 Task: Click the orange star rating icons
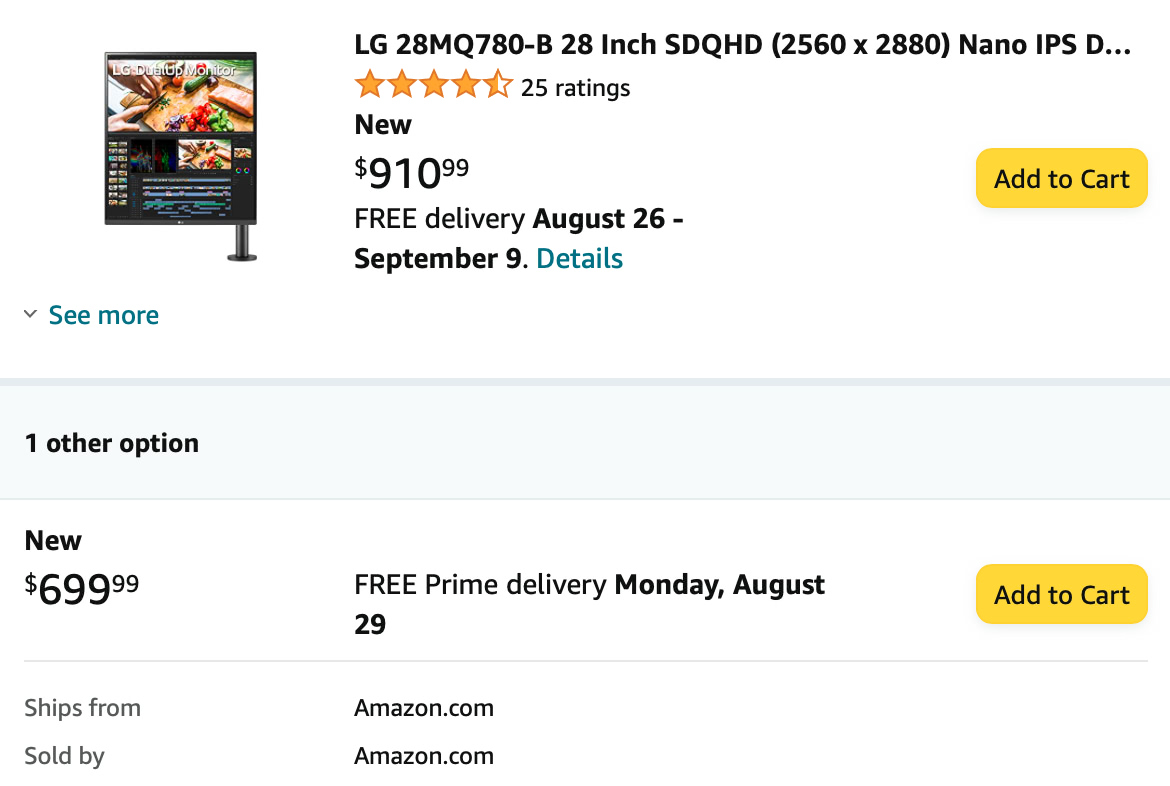tap(434, 85)
